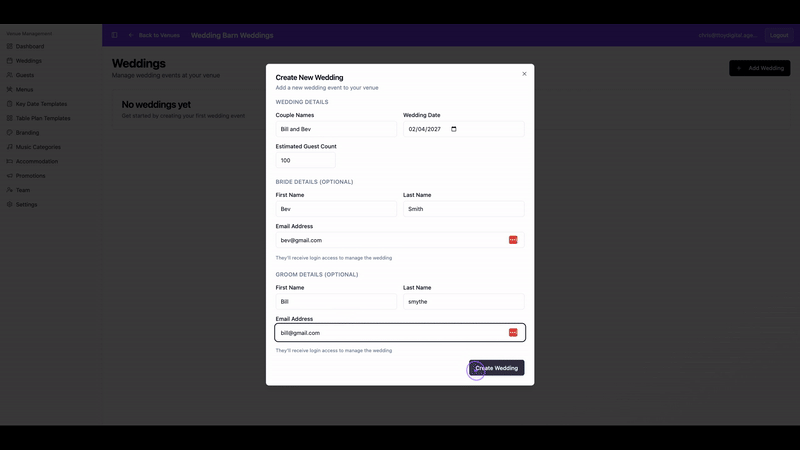Click the Logout button

pos(779,35)
